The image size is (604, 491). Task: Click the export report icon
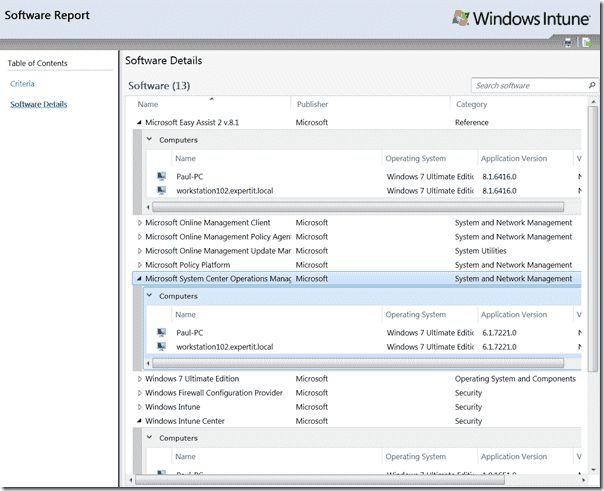click(x=587, y=42)
